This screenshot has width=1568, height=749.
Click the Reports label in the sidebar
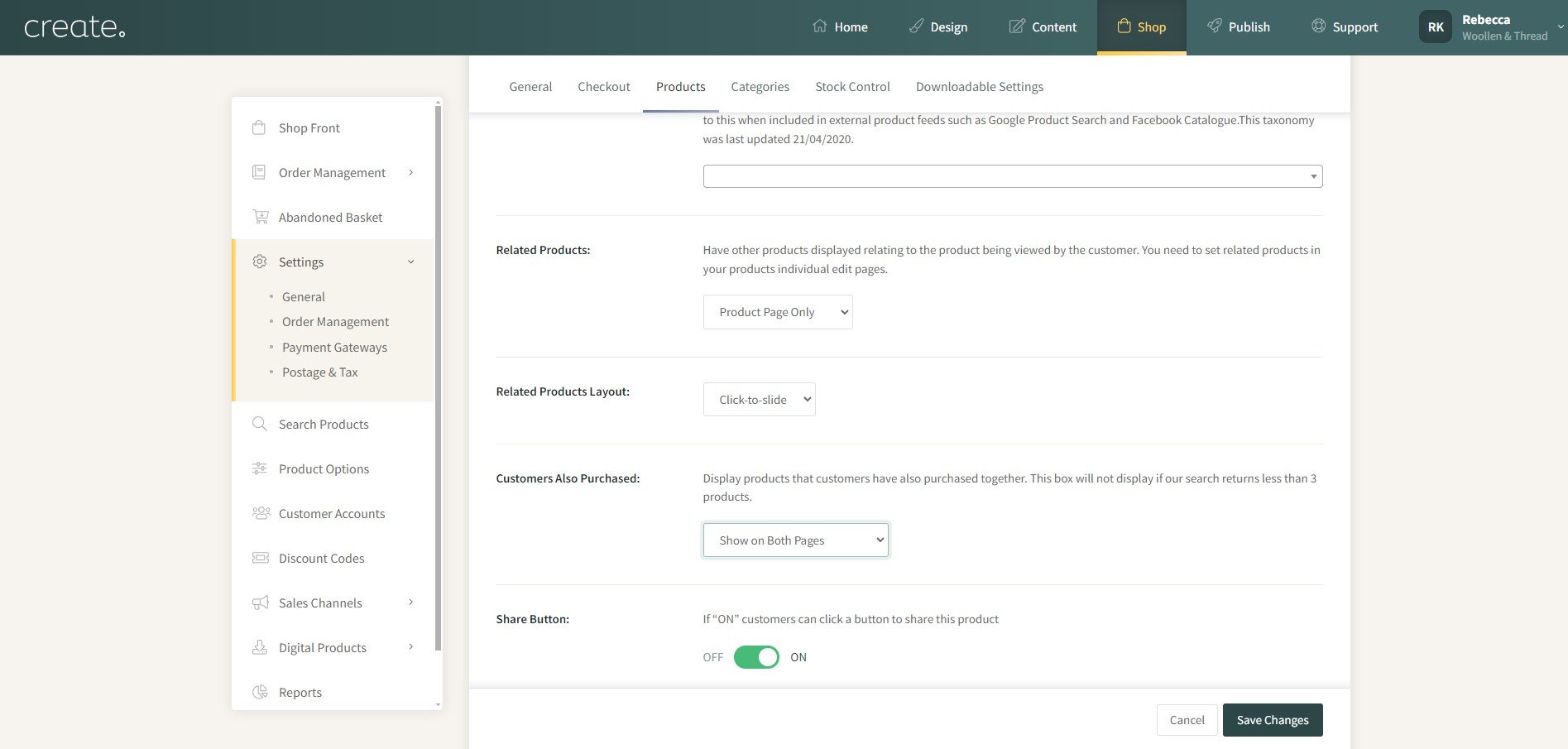[300, 692]
